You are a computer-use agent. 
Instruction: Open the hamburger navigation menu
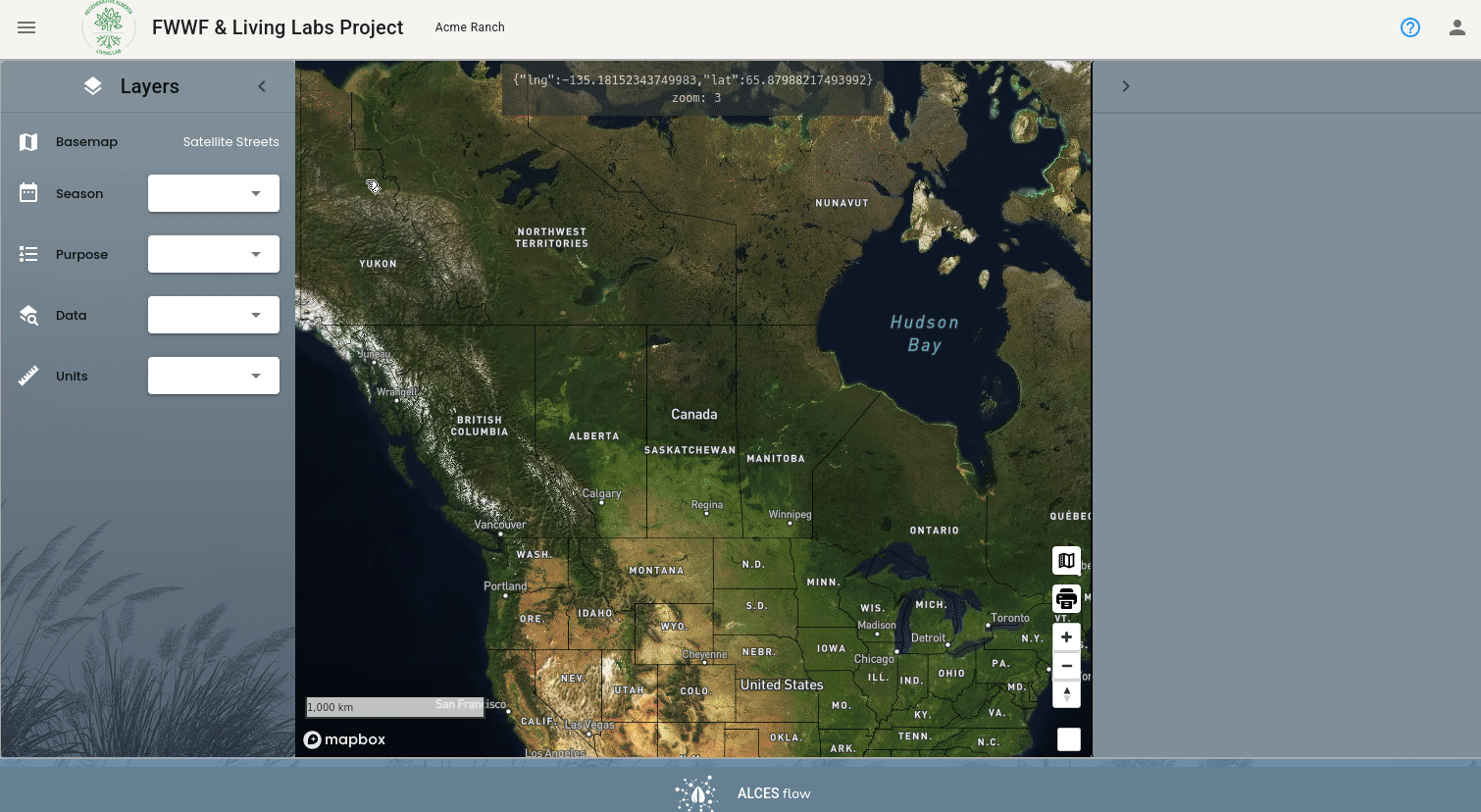(26, 27)
